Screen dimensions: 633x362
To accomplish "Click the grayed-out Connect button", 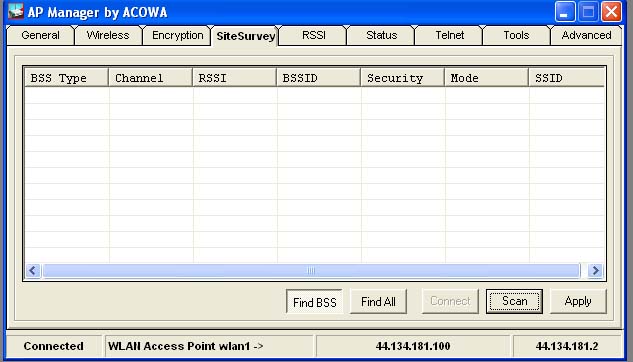I will [450, 301].
